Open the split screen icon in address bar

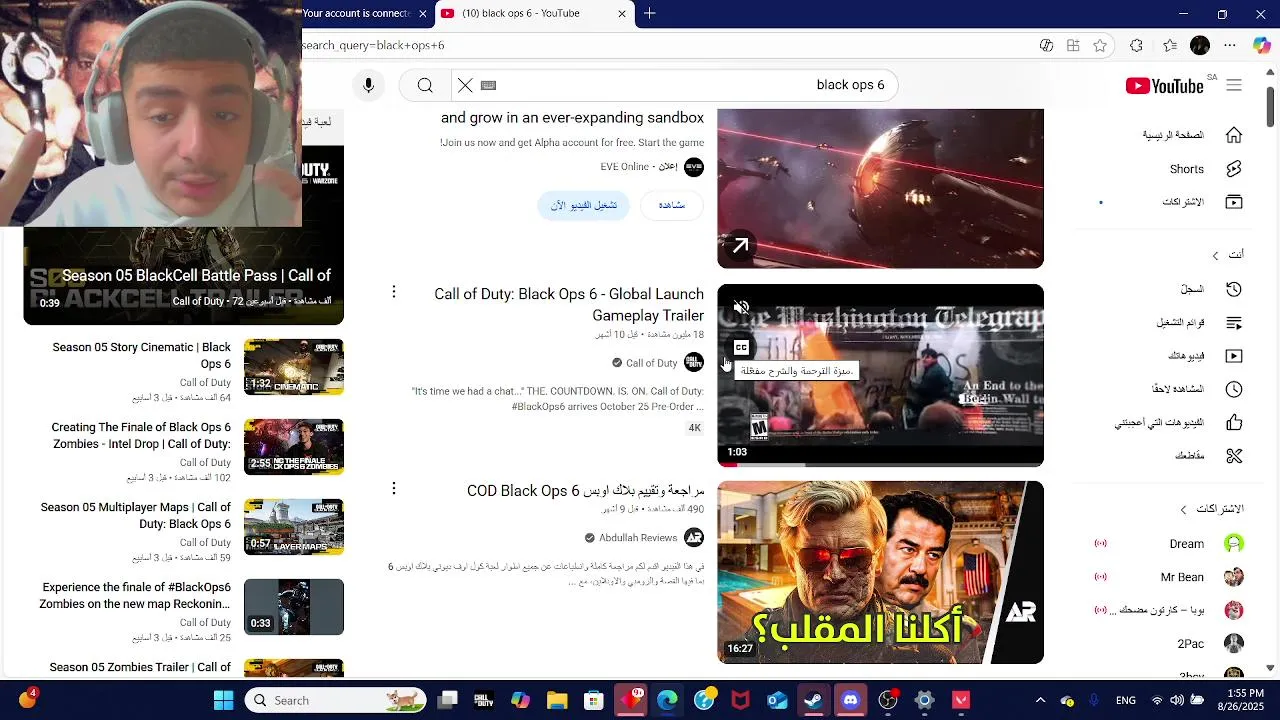coord(1073,45)
